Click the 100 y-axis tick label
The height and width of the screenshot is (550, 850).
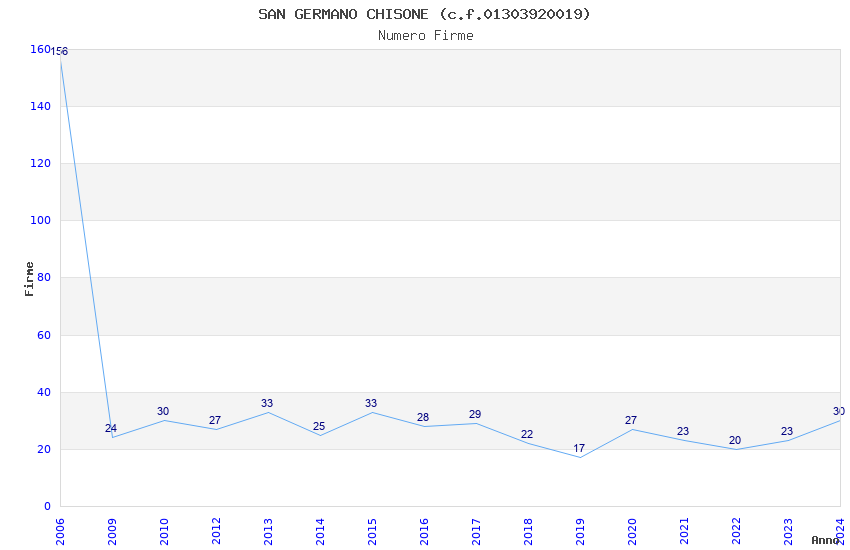40,220
